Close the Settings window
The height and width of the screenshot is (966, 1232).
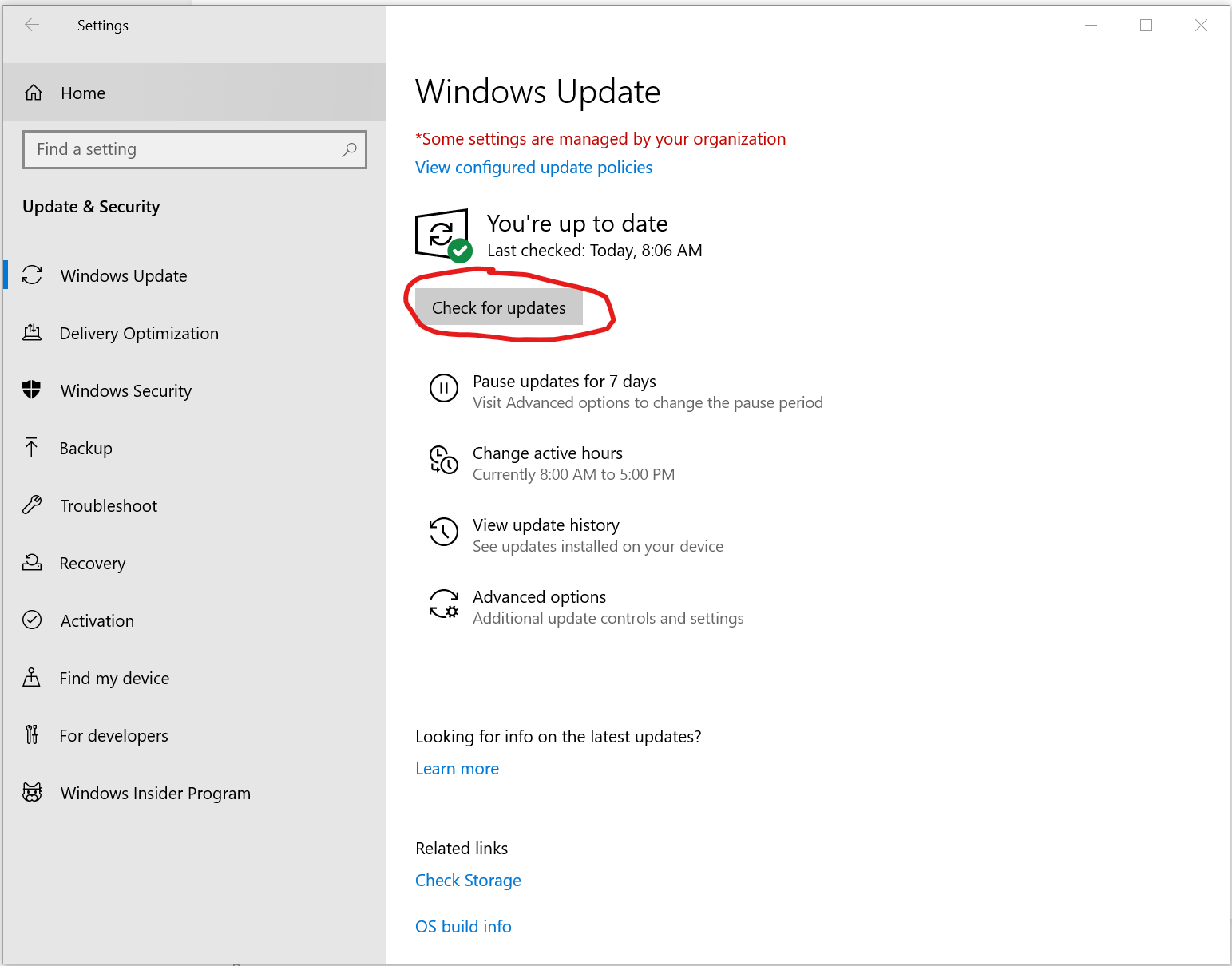1201,25
